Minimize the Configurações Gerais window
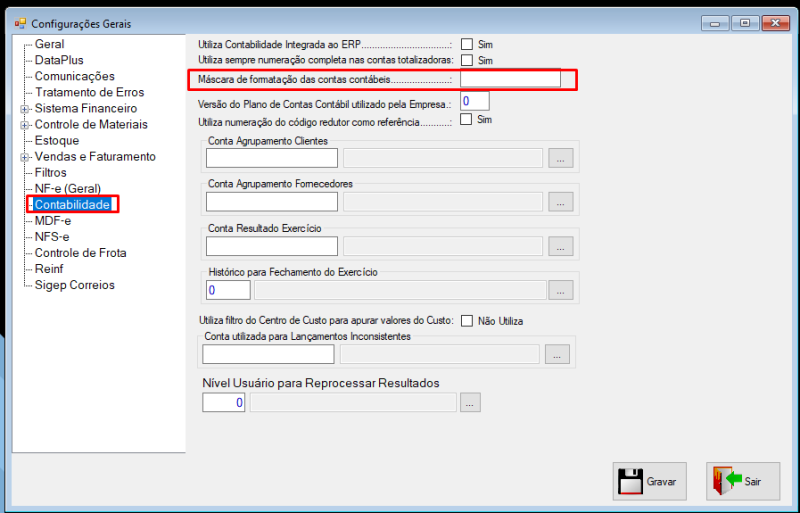800x513 pixels. click(715, 23)
